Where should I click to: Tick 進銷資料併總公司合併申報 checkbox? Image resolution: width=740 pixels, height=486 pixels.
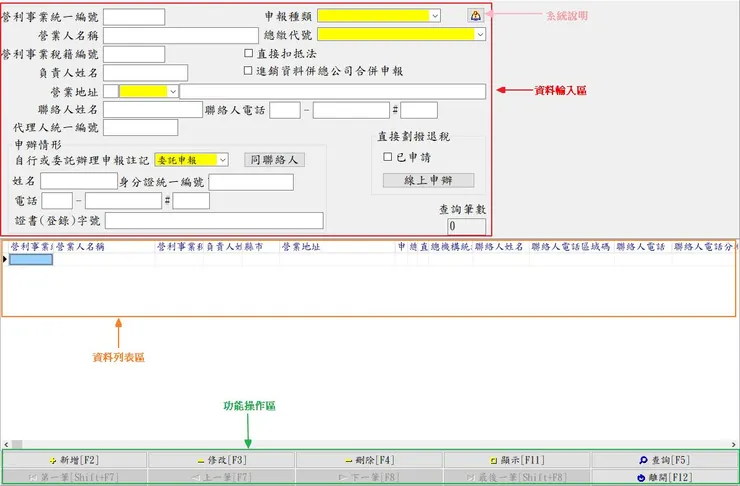248,70
